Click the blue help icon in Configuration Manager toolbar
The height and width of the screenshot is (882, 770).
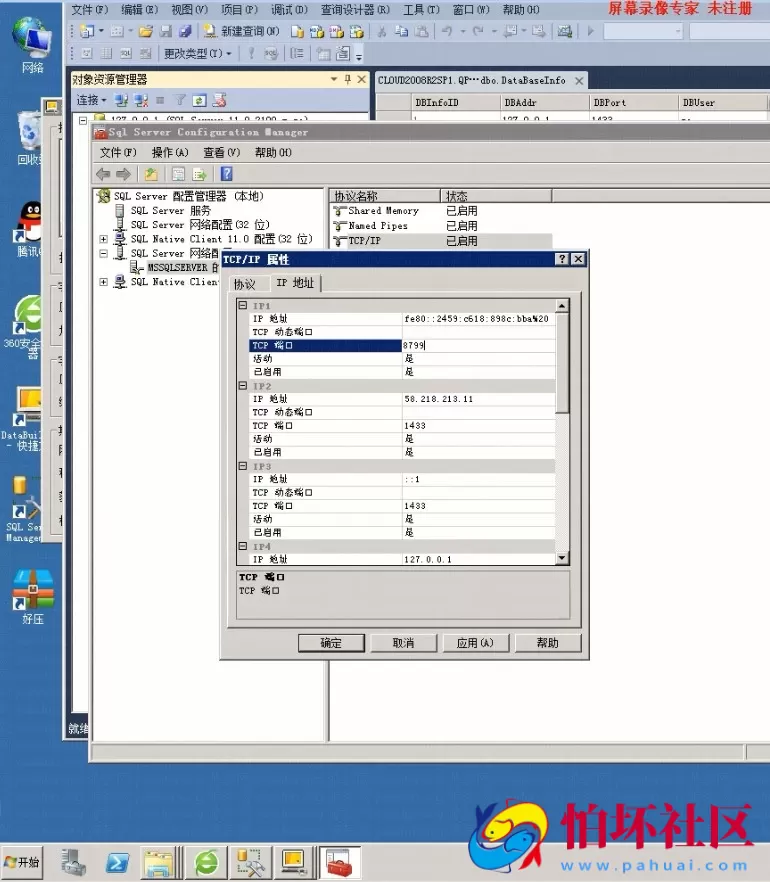click(x=226, y=174)
